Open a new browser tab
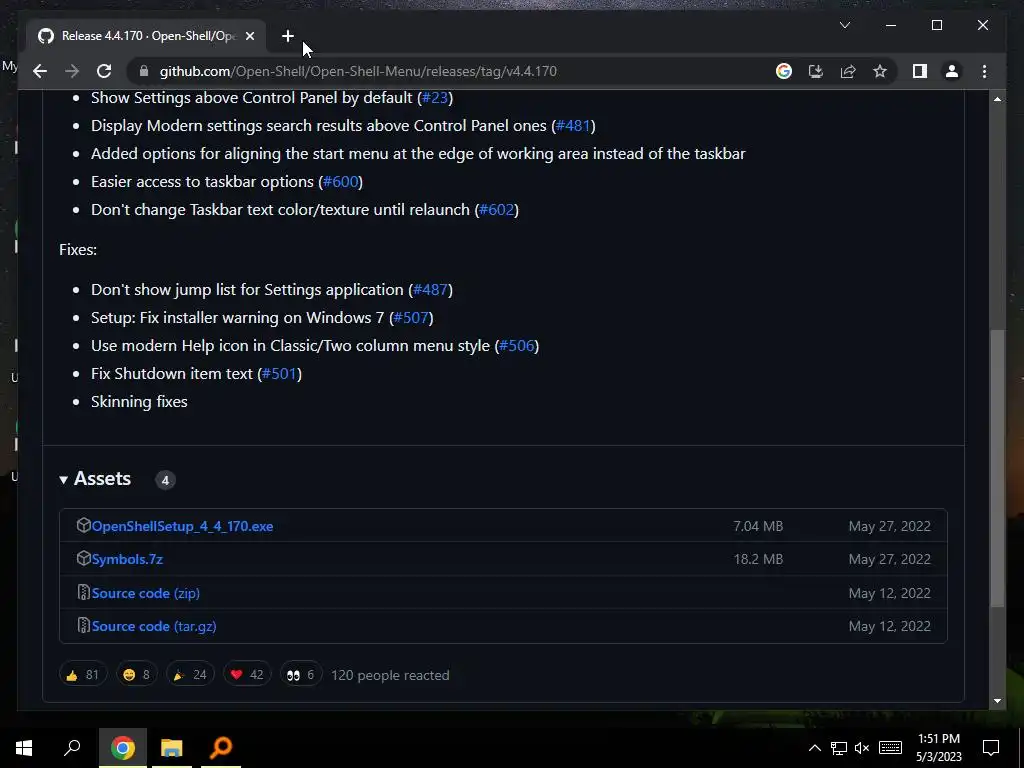The width and height of the screenshot is (1024, 768). (287, 36)
